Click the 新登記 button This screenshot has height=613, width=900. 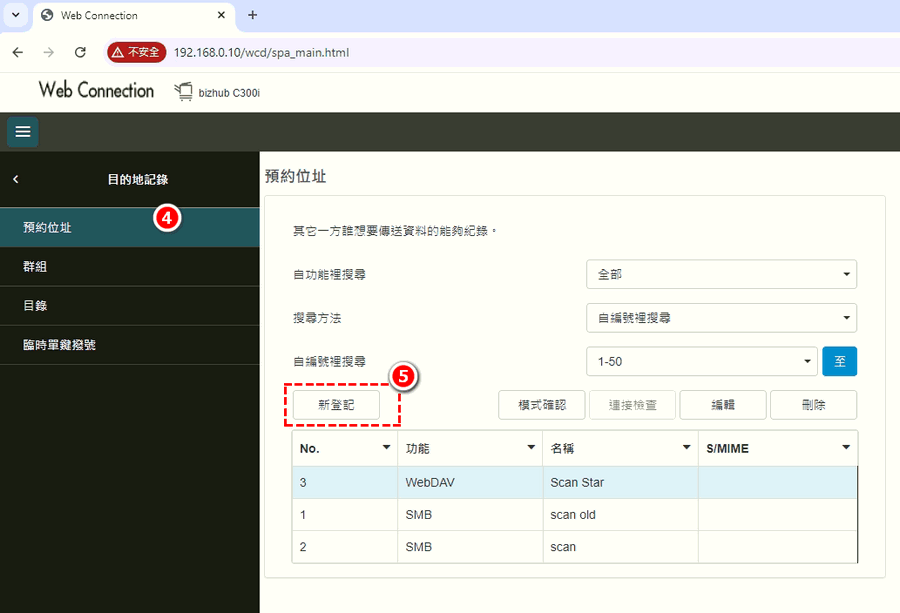coord(335,405)
